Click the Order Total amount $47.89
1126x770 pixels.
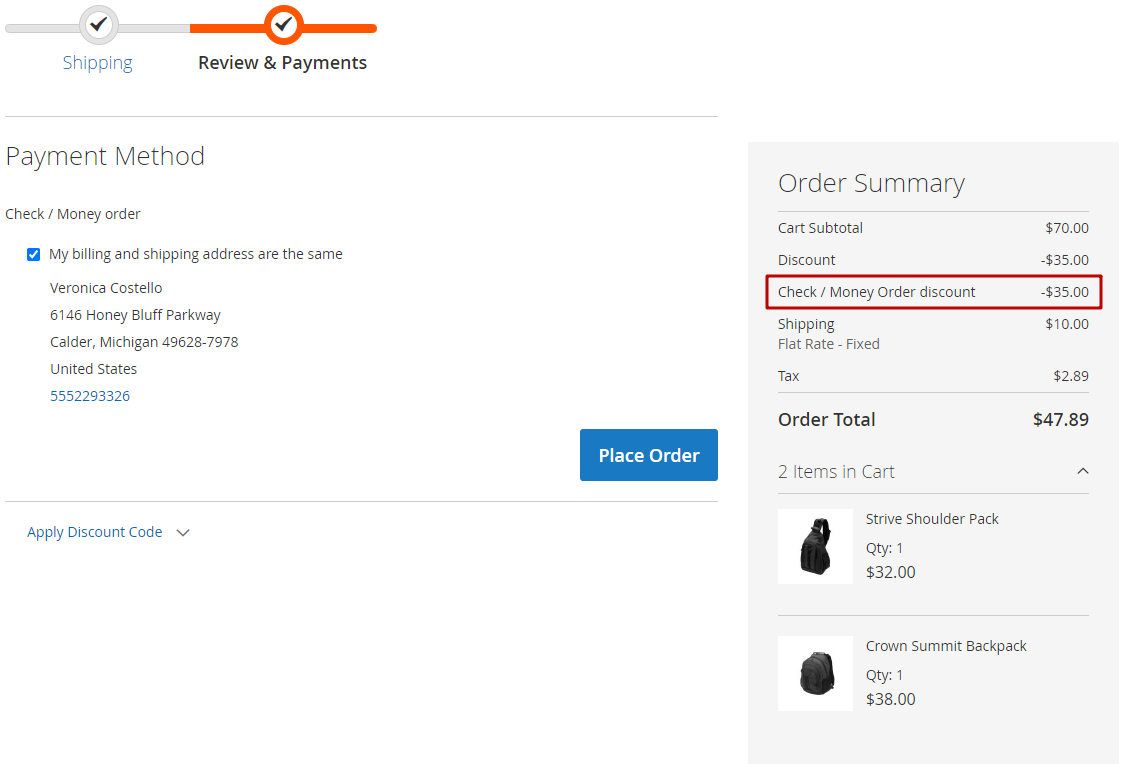click(x=1060, y=420)
